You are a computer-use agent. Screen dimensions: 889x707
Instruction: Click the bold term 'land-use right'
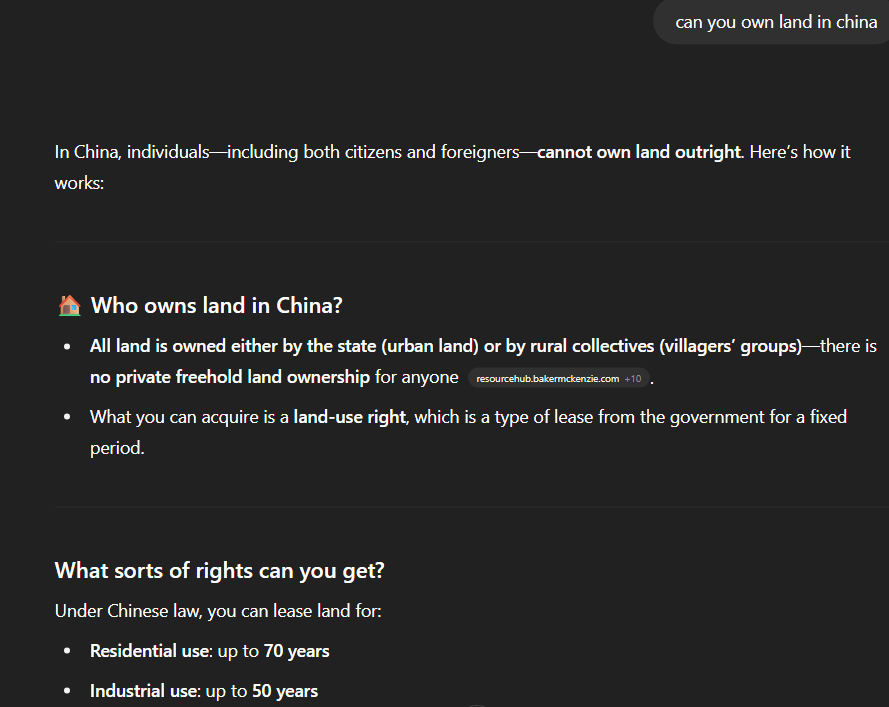click(x=350, y=417)
